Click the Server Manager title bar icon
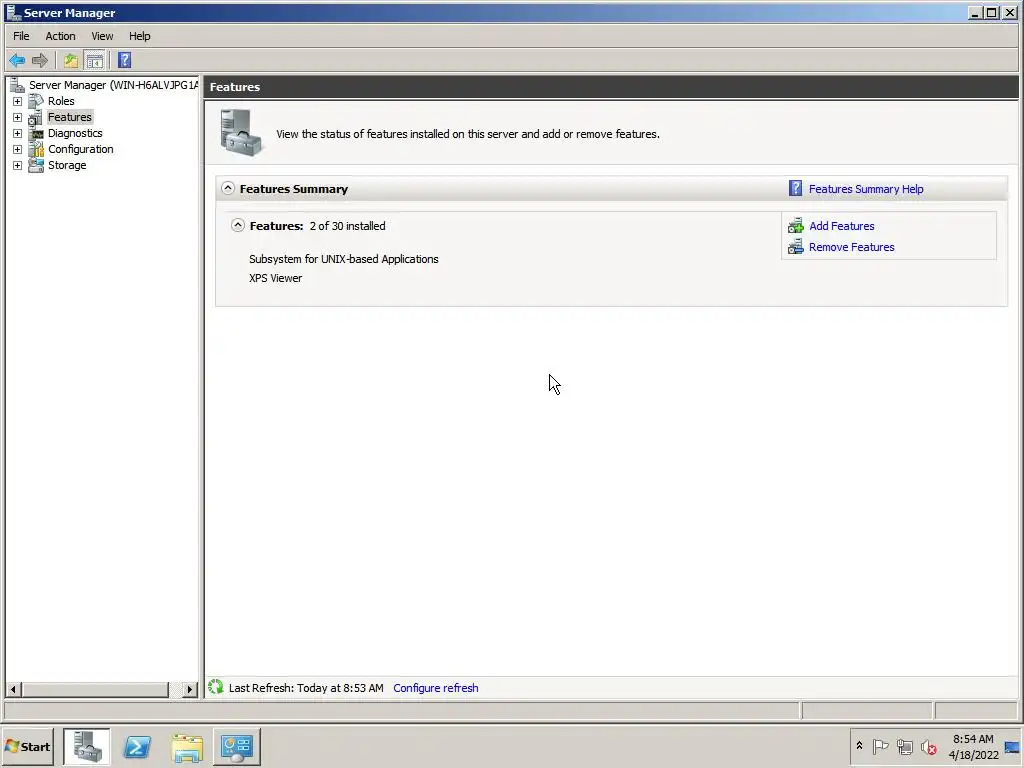Viewport: 1024px width, 768px height. click(x=13, y=12)
